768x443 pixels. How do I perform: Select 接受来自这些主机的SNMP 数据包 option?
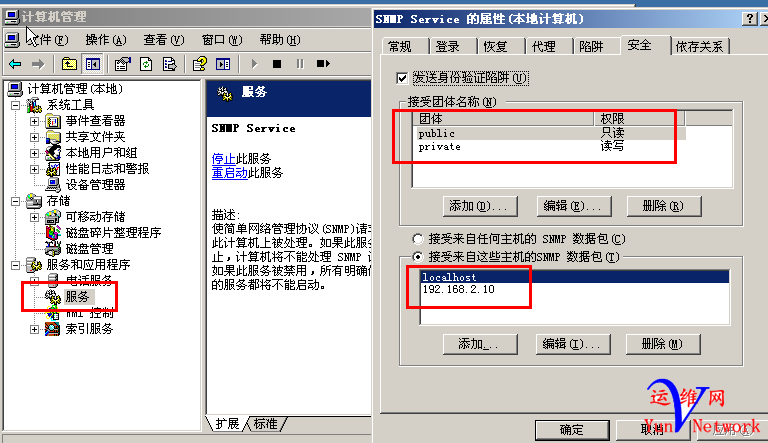click(418, 257)
